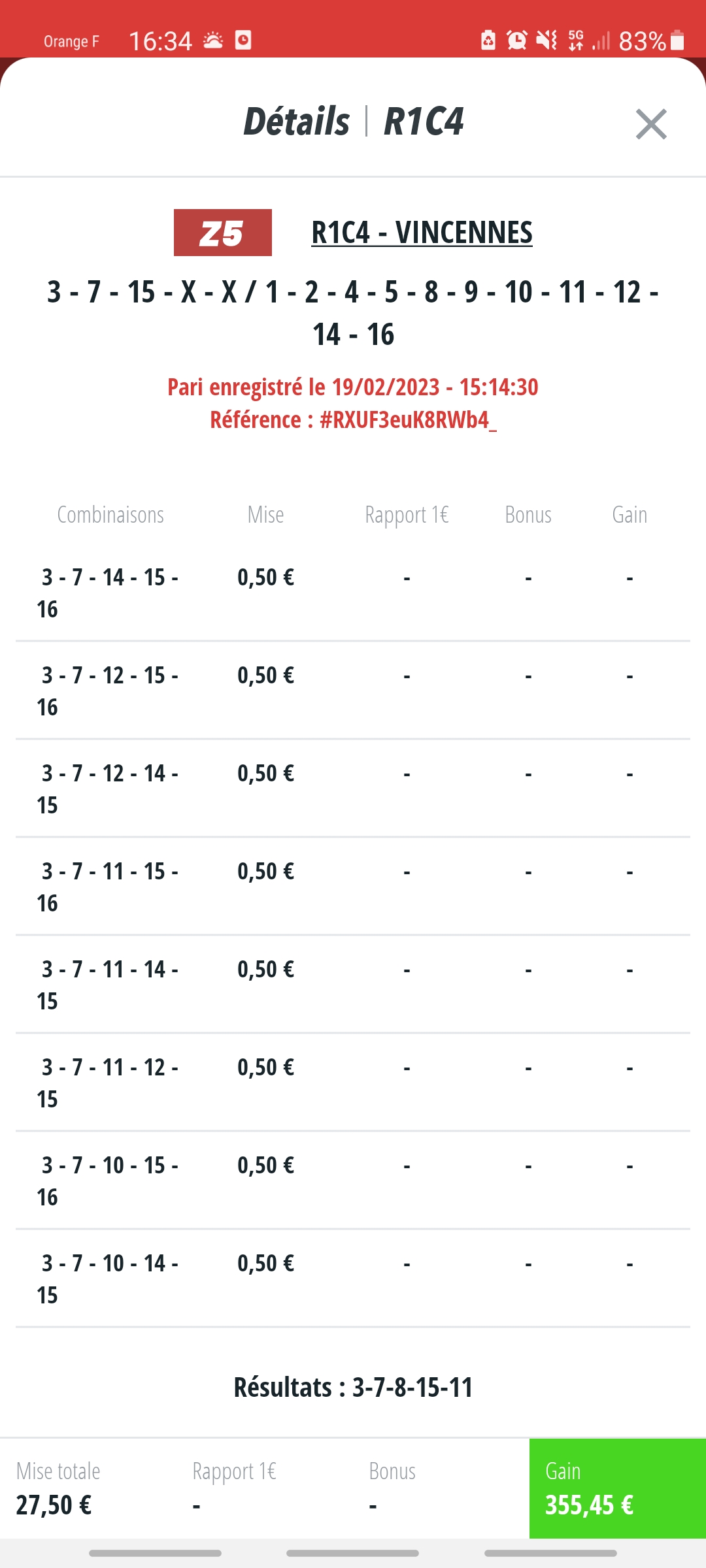Image resolution: width=706 pixels, height=1568 pixels.
Task: Tap the green Gain 355,45 € box
Action: point(618,1488)
